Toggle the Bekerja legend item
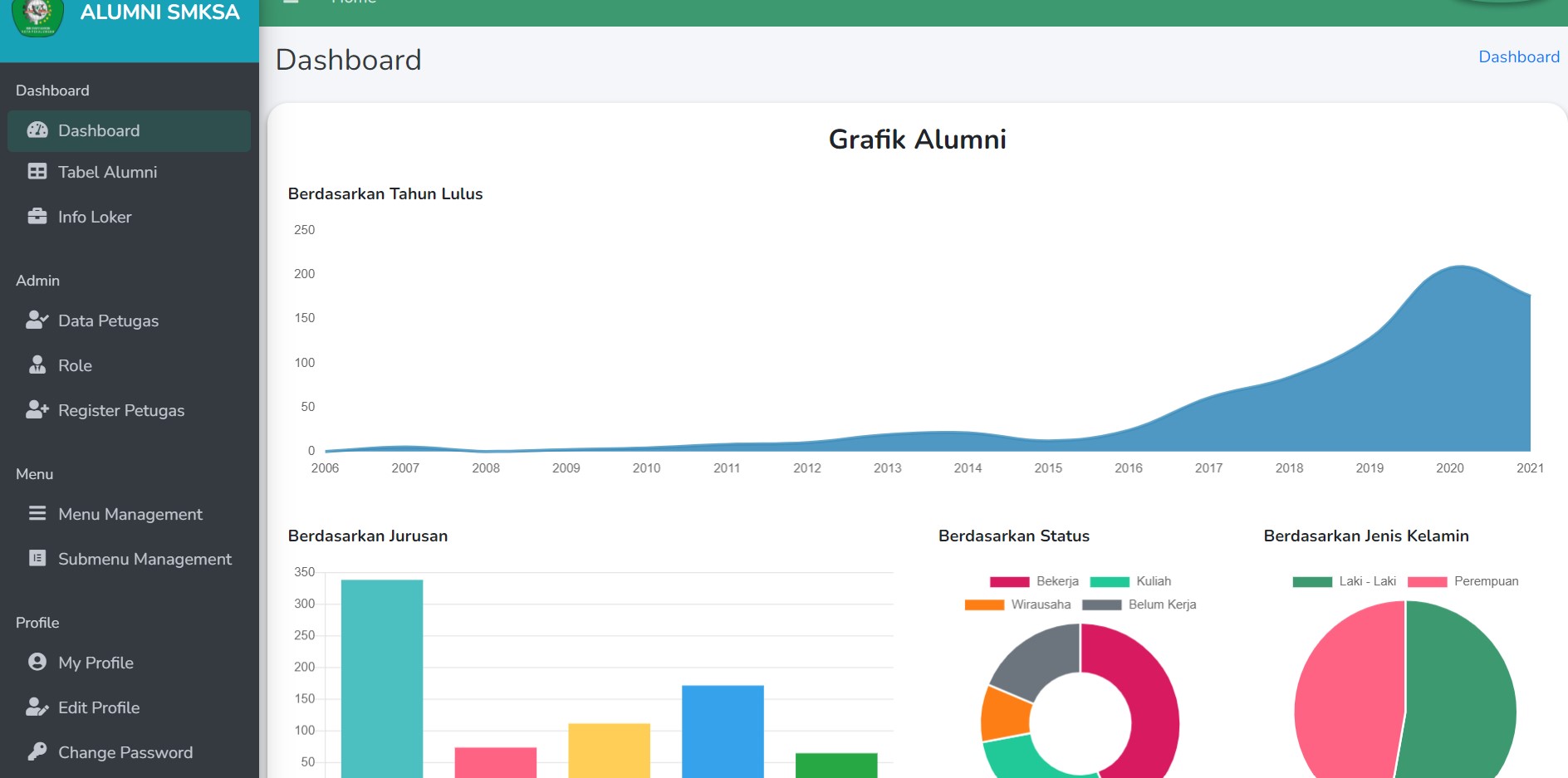 click(x=1034, y=581)
